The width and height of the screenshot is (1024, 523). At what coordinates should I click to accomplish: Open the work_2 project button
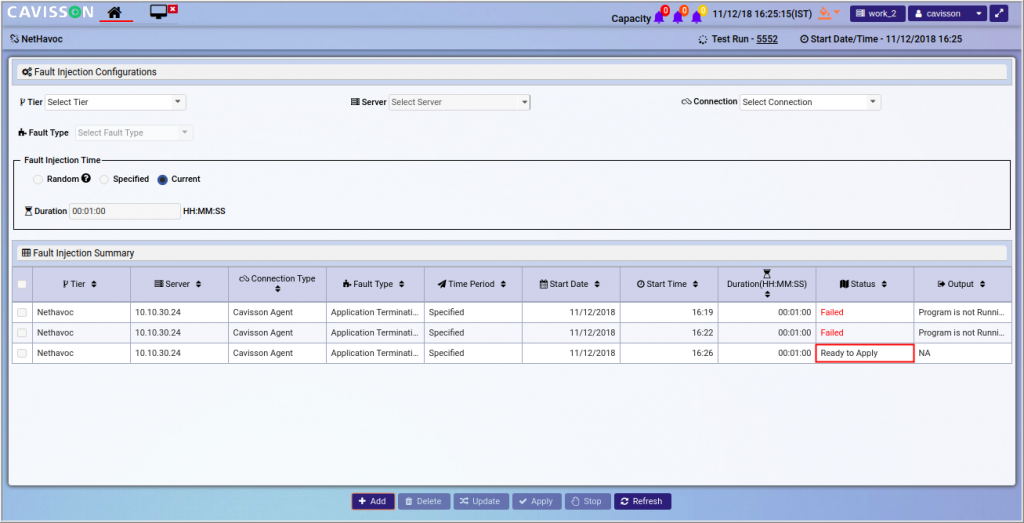877,13
